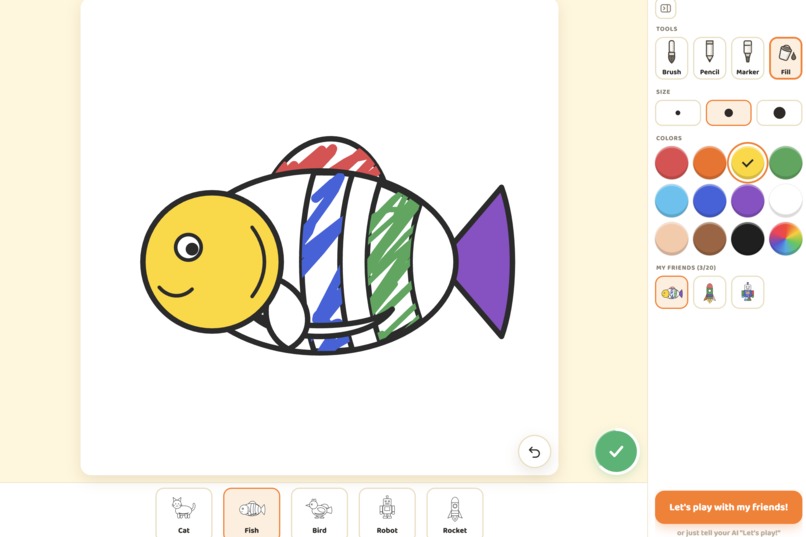Switch to the Bird template
Viewport: 806px width, 537px height.
point(319,512)
